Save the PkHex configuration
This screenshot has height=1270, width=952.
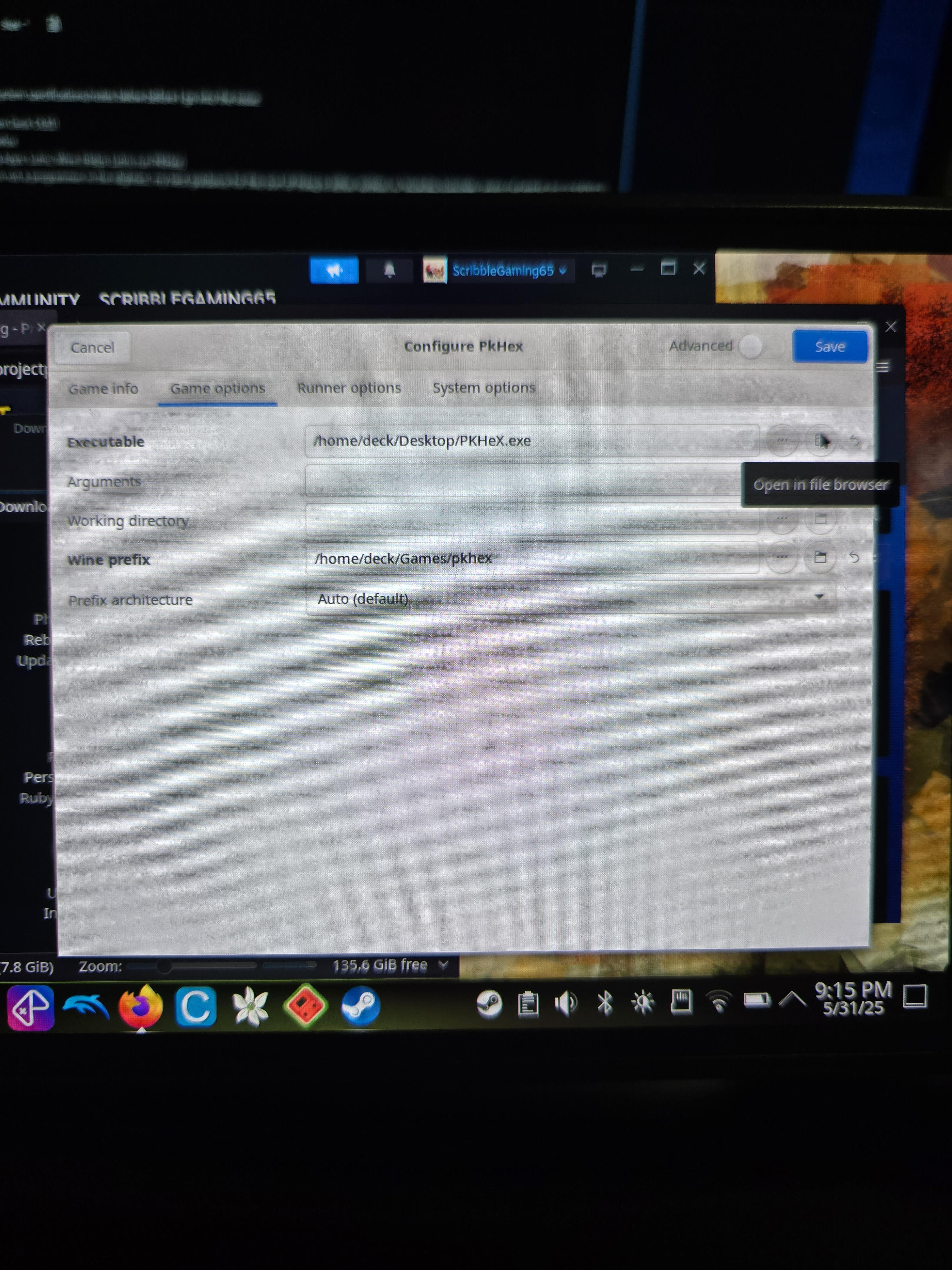coord(829,346)
